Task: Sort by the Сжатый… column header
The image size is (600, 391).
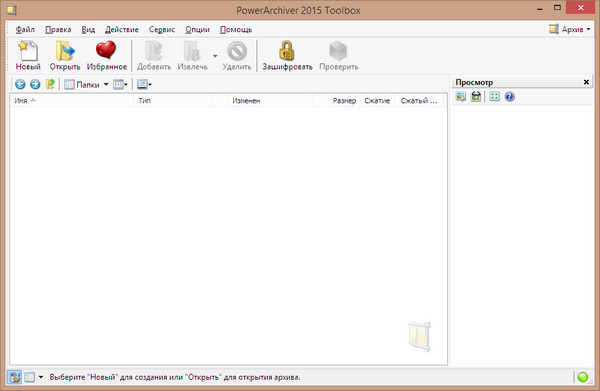Action: pos(419,101)
